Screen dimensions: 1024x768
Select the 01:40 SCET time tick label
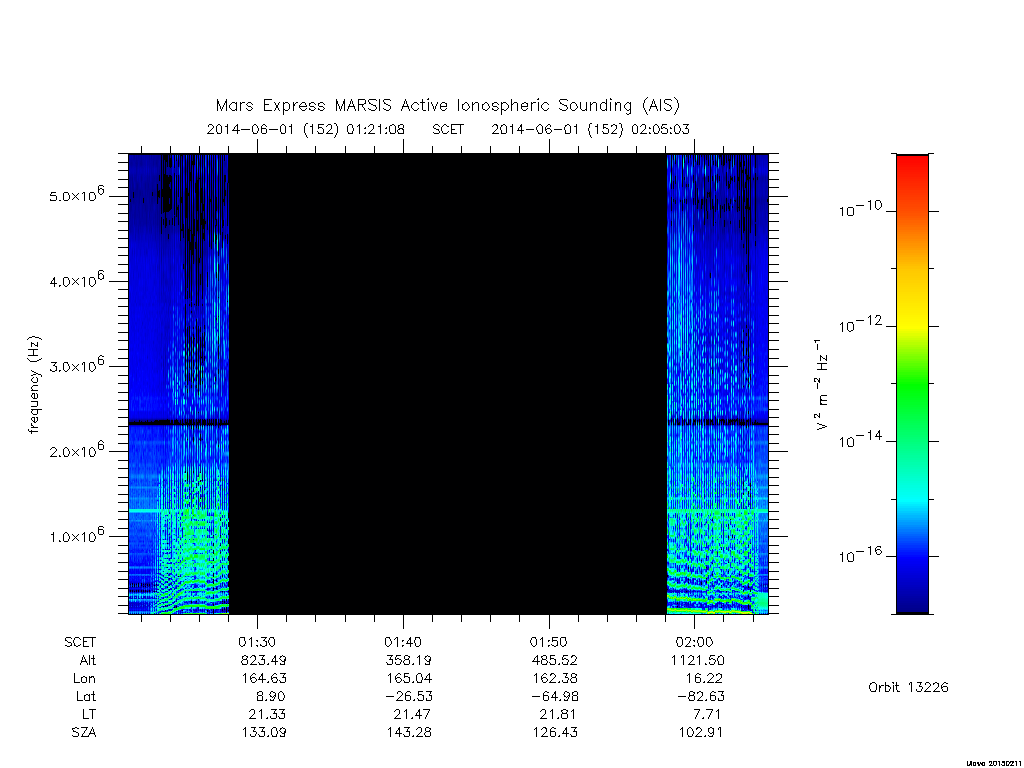(403, 642)
